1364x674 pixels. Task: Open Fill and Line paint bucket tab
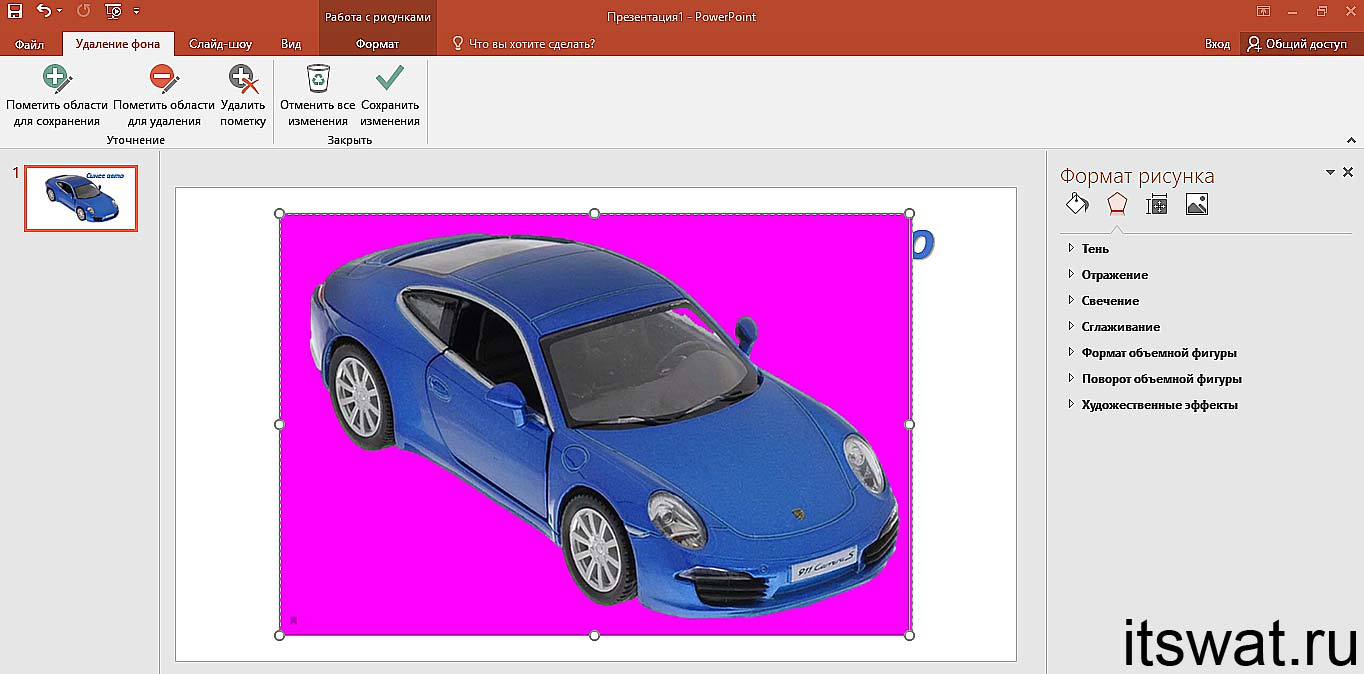(x=1077, y=204)
